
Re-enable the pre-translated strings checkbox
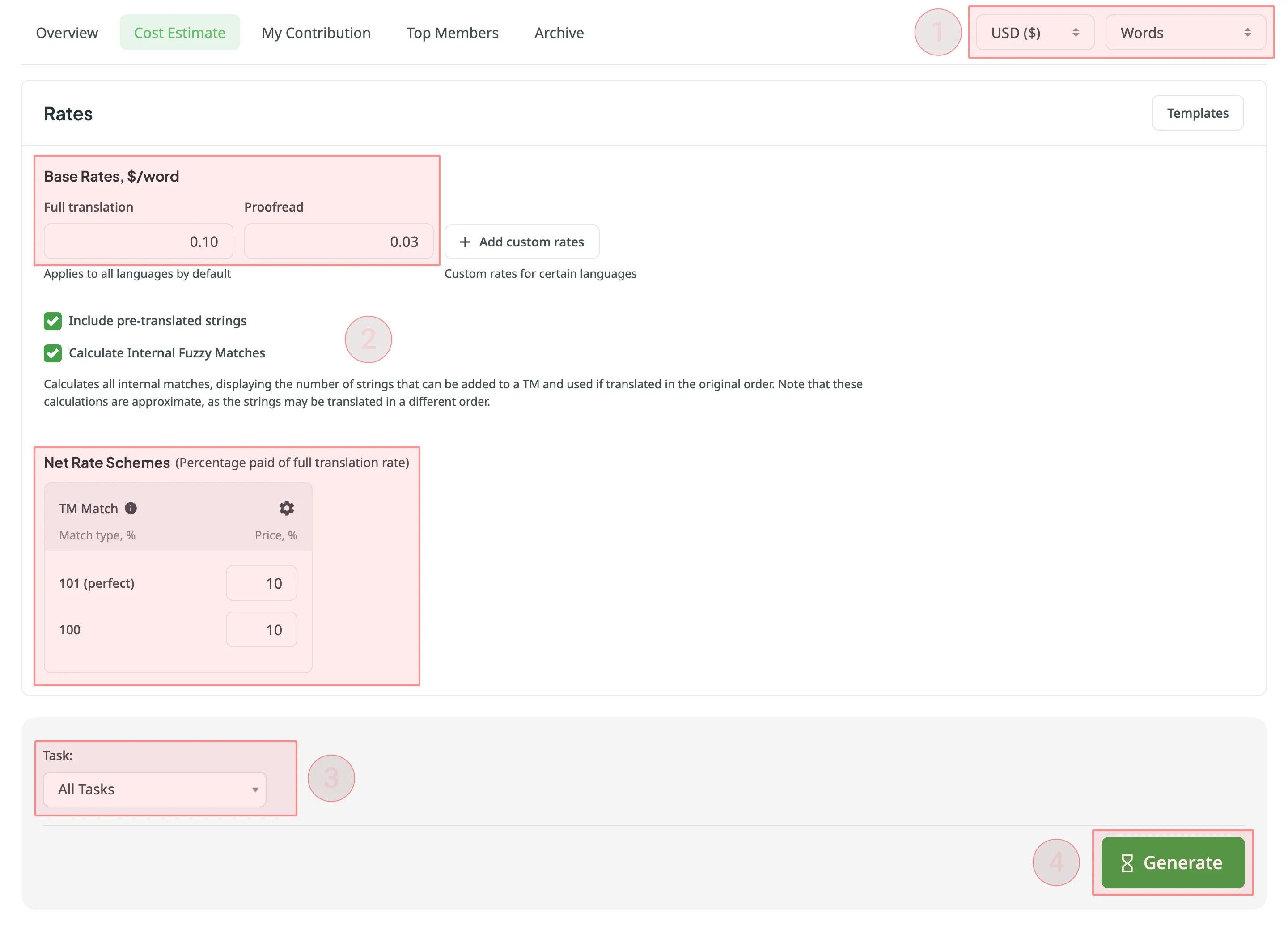pos(52,321)
